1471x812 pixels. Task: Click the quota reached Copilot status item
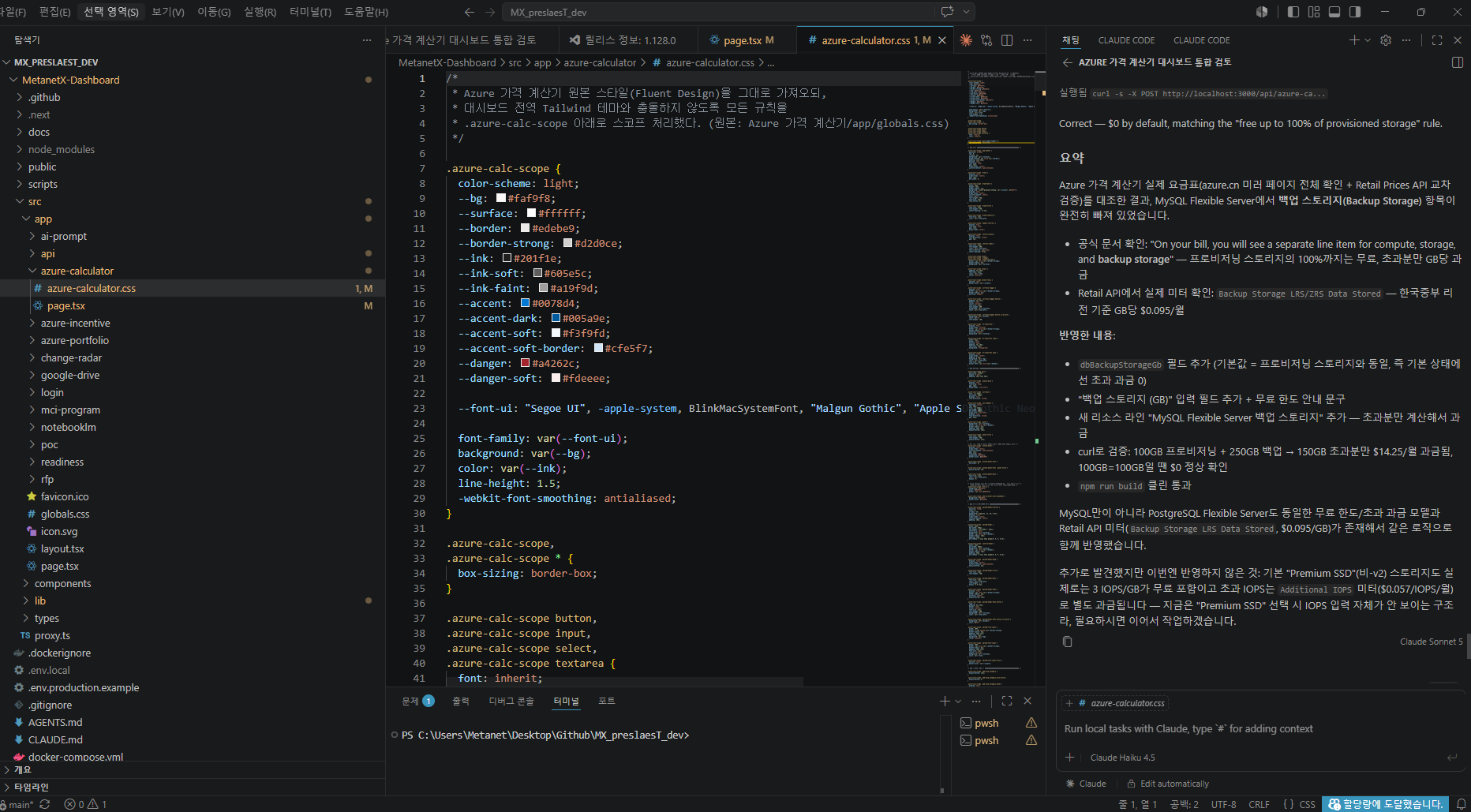click(1386, 804)
